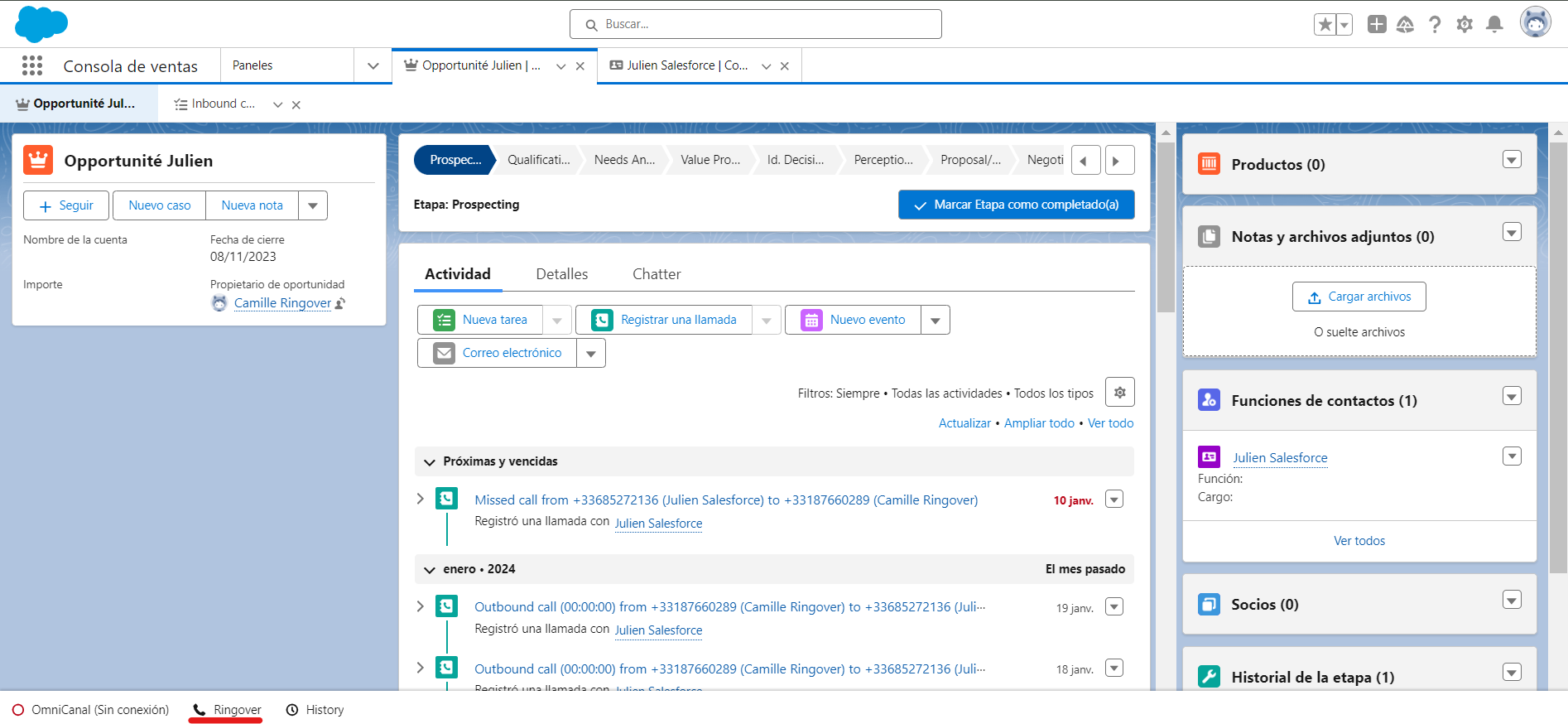The width and height of the screenshot is (1568, 724).
Task: Open the Ringover phone utility
Action: point(226,710)
